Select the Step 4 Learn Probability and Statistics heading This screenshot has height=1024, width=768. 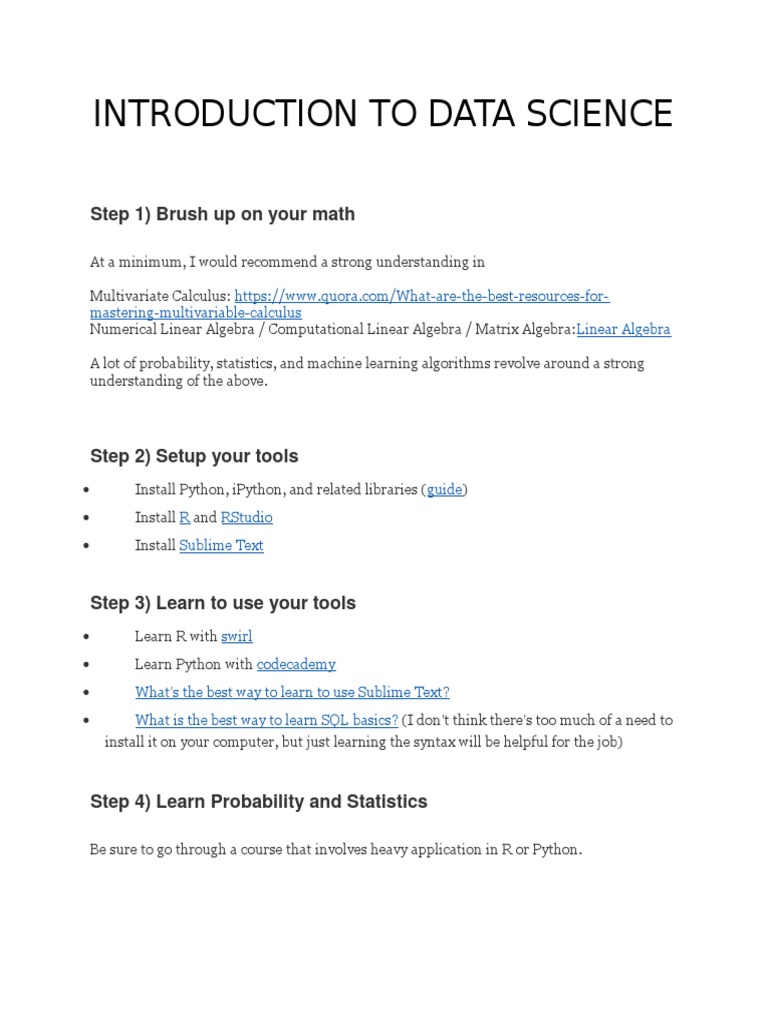[x=258, y=801]
